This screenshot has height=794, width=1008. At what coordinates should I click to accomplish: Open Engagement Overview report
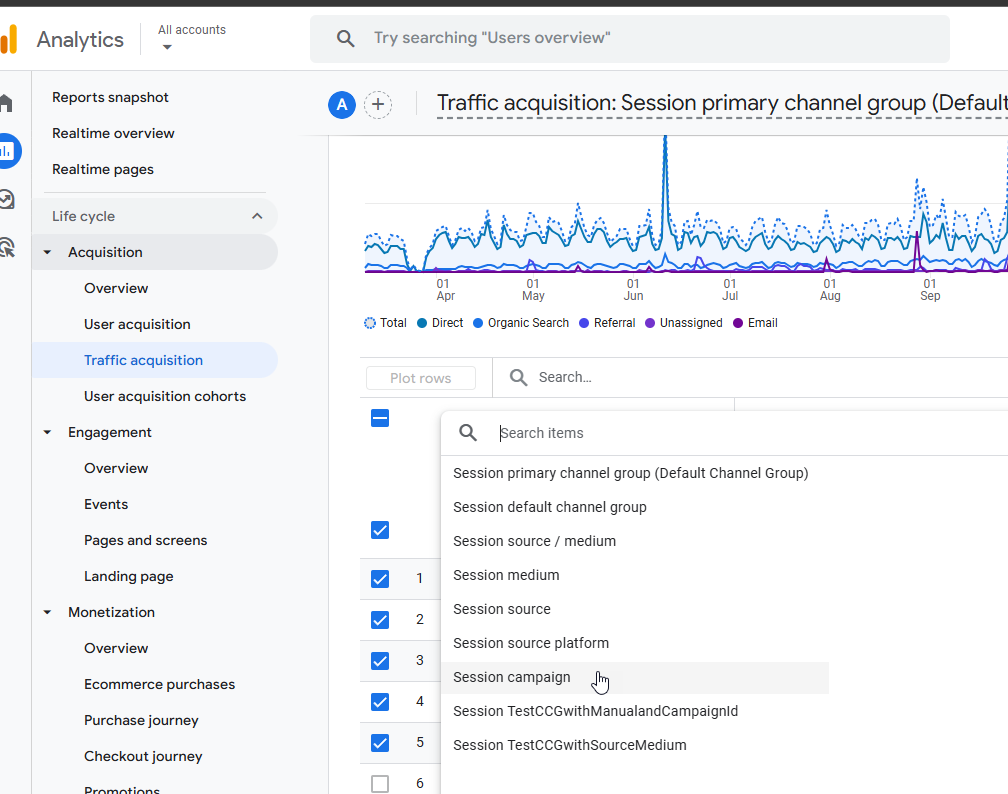(116, 468)
